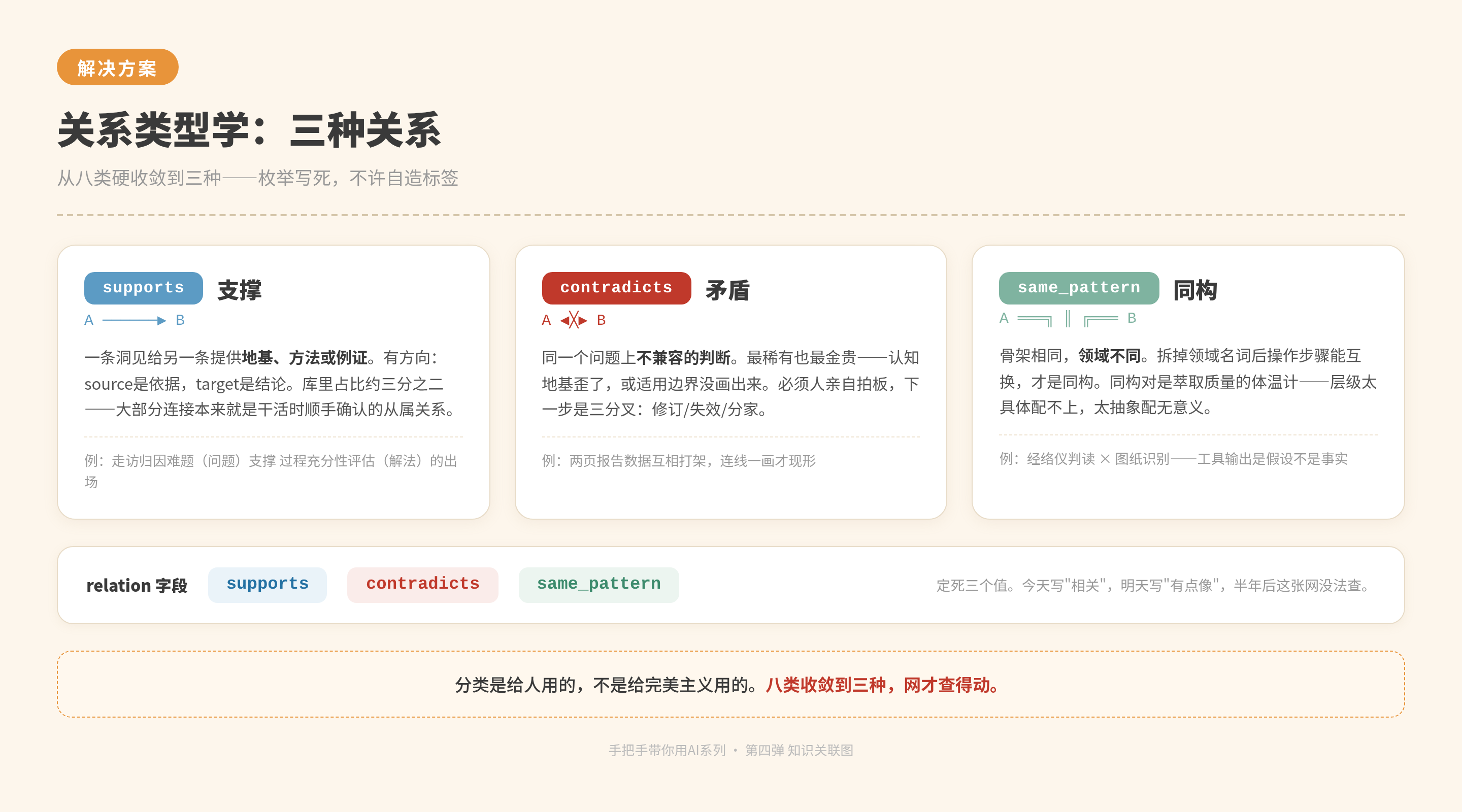Click the example line 例：经络仪判读 × 图纸识别
Image resolution: width=1462 pixels, height=812 pixels.
tap(1174, 458)
